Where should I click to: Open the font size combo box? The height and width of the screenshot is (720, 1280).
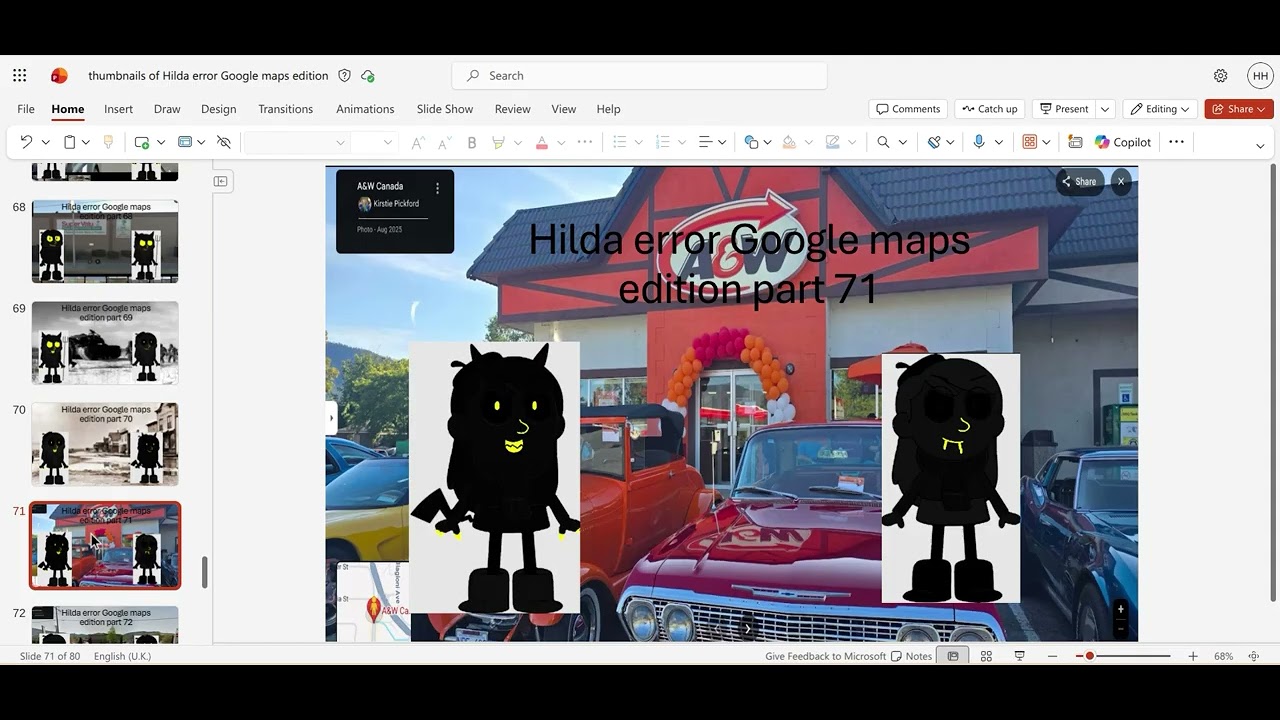point(373,142)
